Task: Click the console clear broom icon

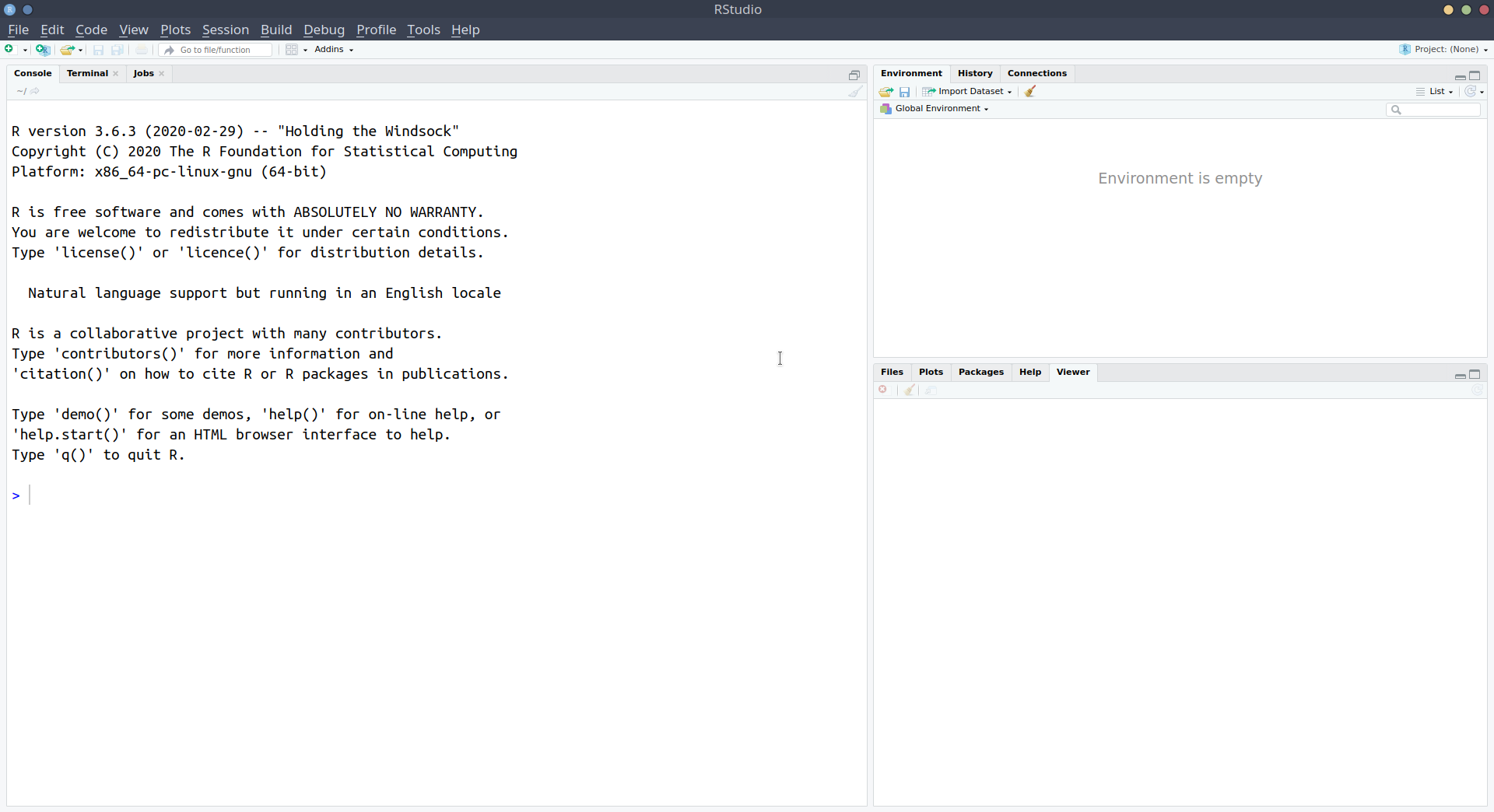Action: (855, 92)
